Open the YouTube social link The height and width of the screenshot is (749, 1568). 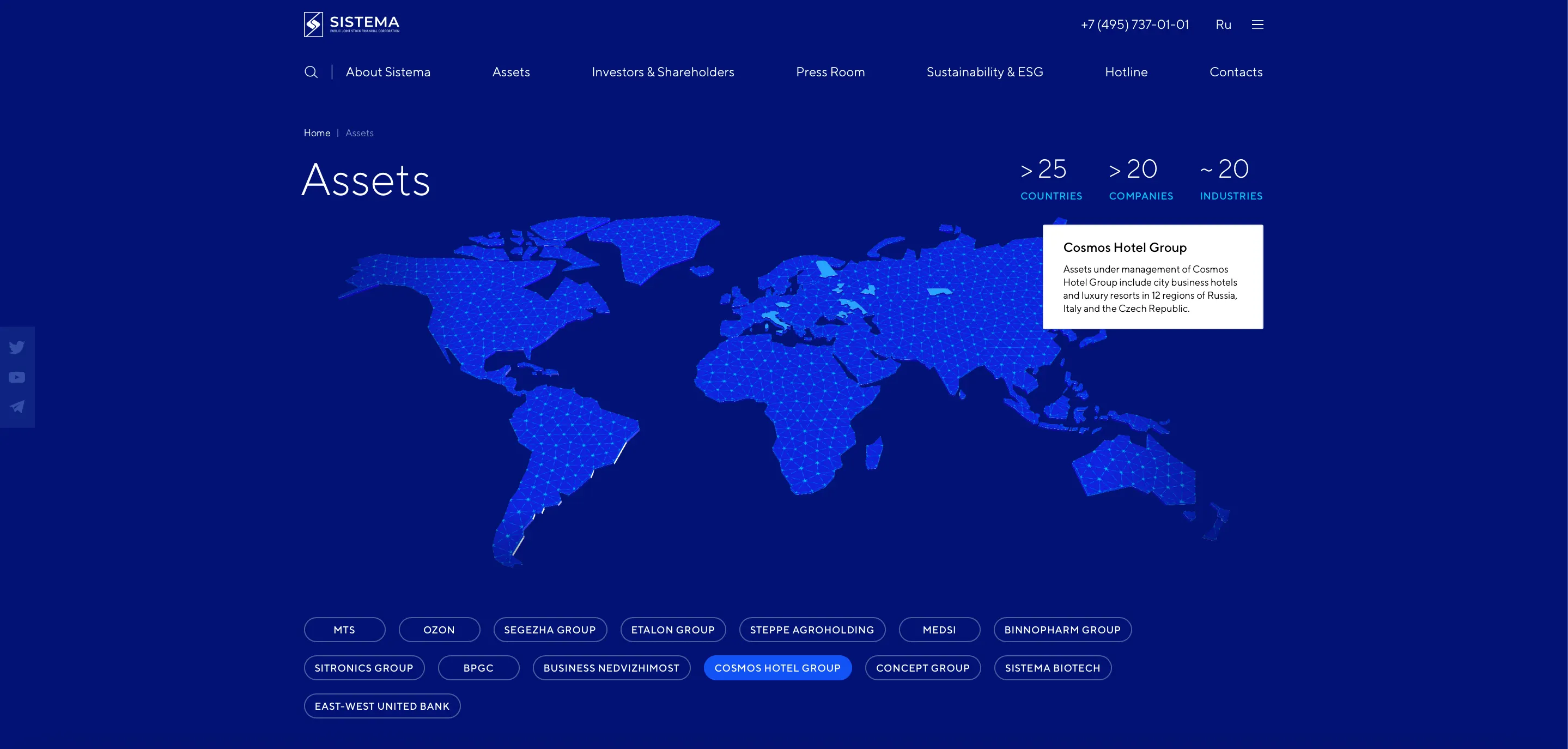click(x=17, y=378)
